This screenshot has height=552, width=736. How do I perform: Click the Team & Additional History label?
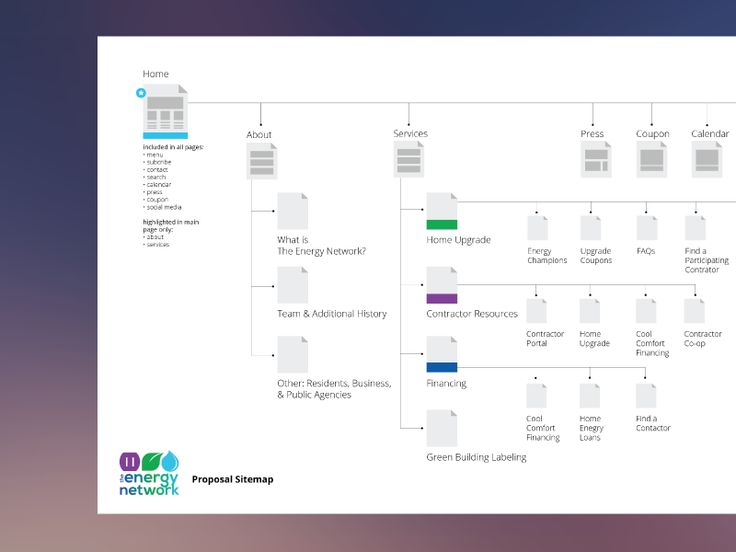click(x=332, y=314)
